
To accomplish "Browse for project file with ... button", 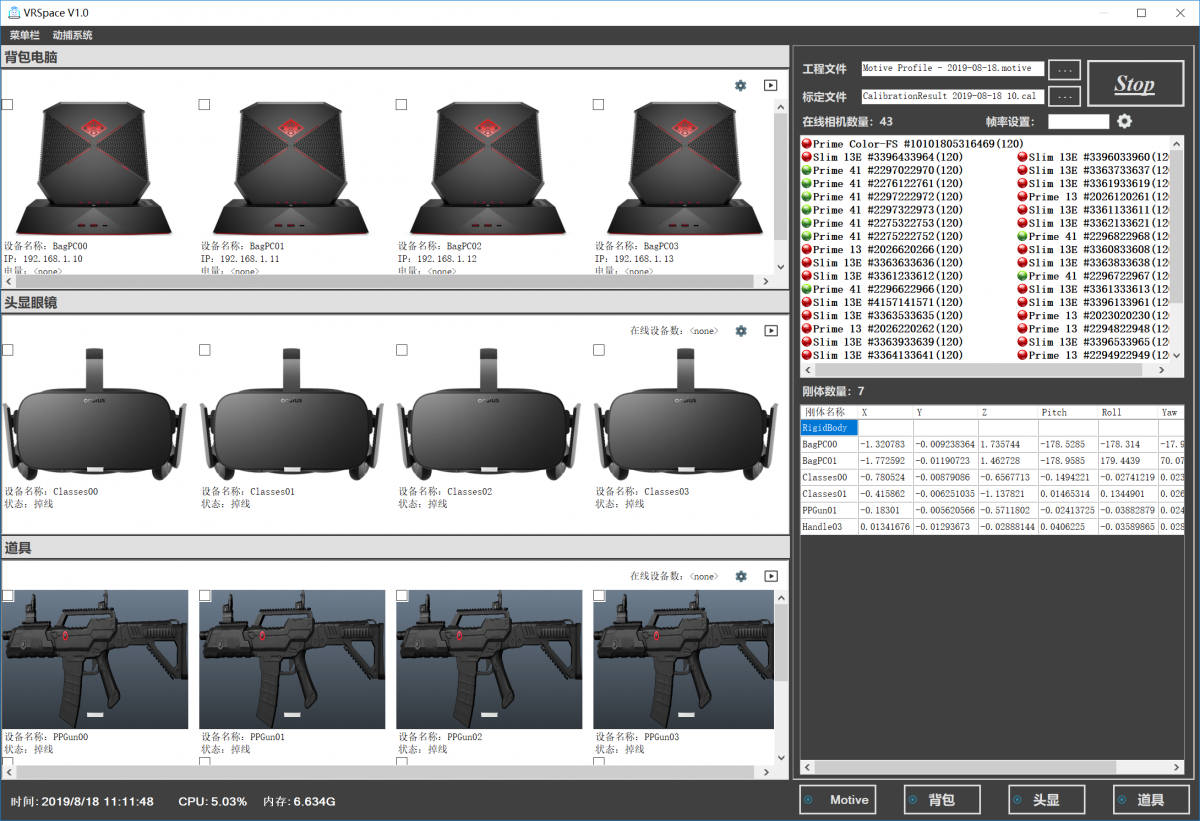I will (1064, 70).
